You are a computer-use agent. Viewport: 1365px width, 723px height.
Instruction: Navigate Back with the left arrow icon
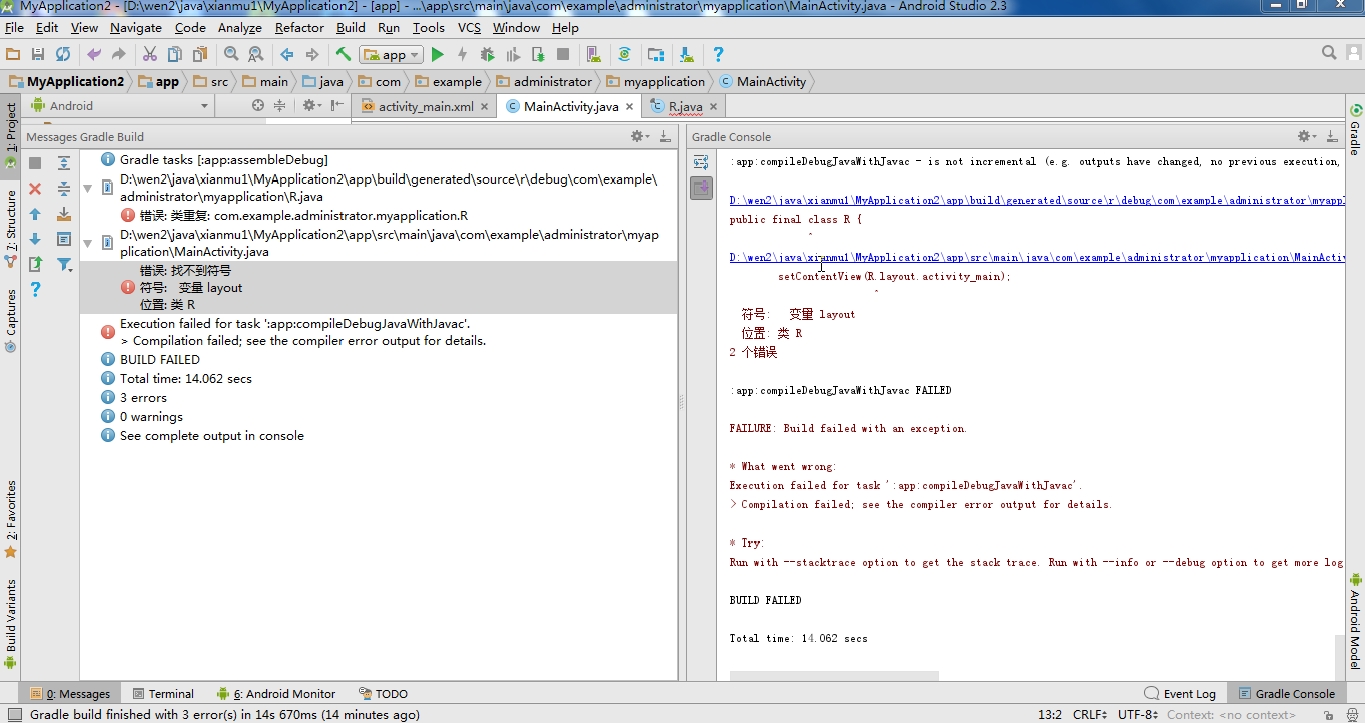287,54
